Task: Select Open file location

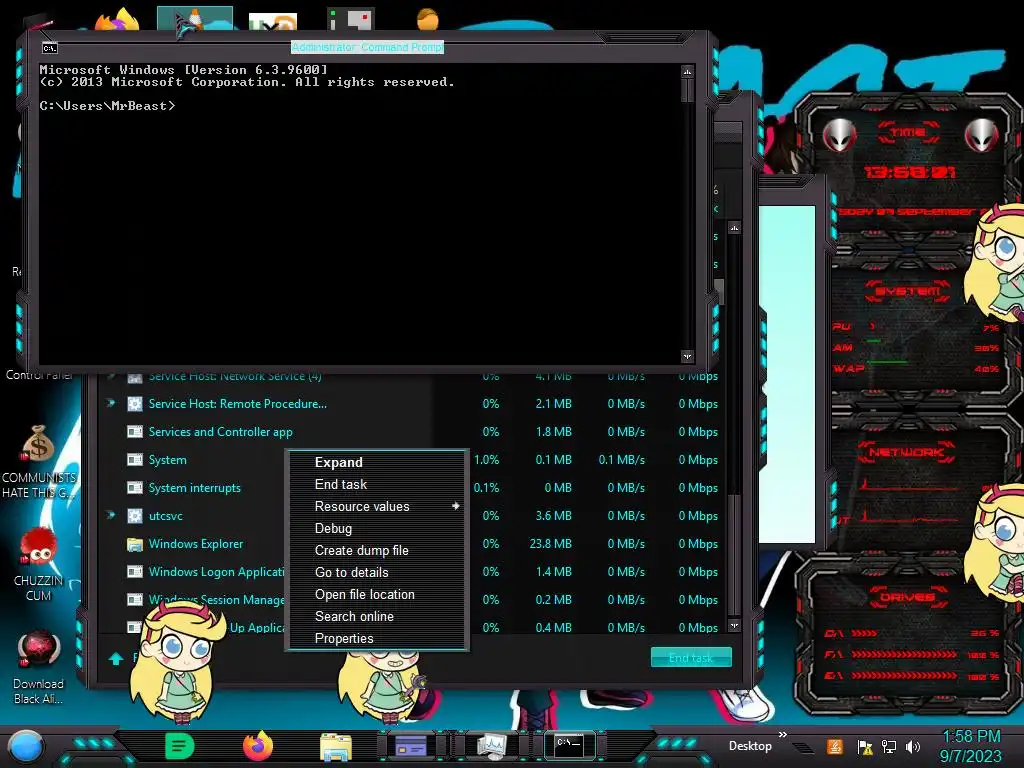Action: click(x=377, y=595)
